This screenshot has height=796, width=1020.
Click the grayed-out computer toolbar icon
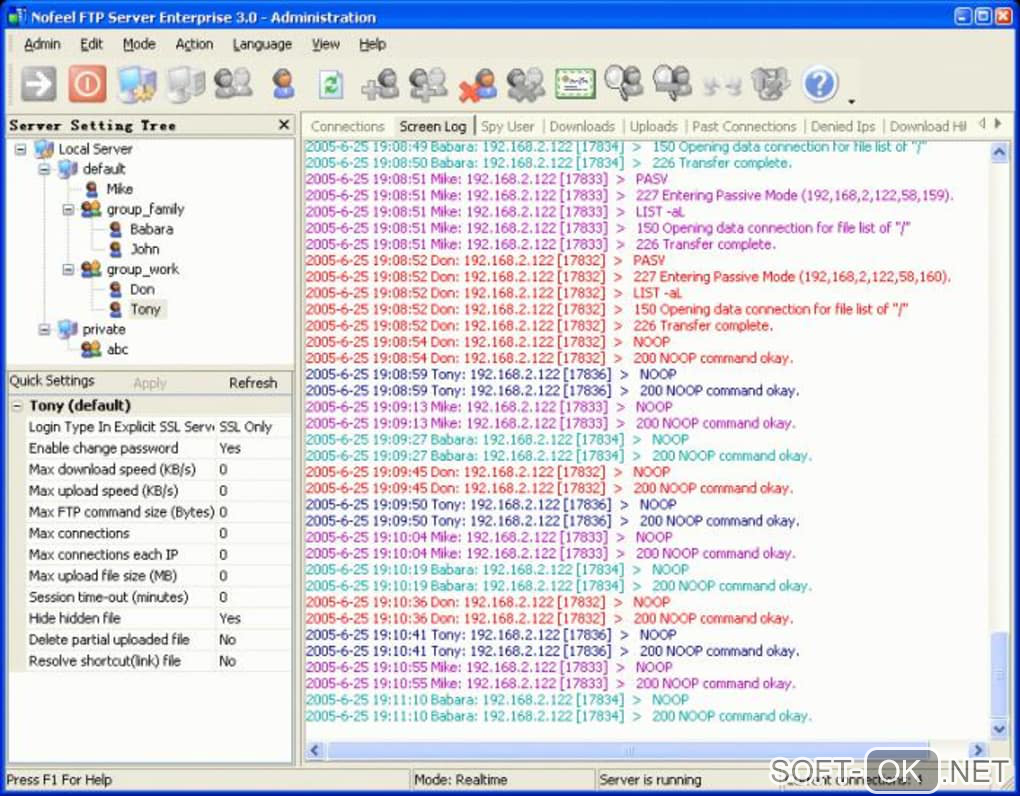pos(186,85)
